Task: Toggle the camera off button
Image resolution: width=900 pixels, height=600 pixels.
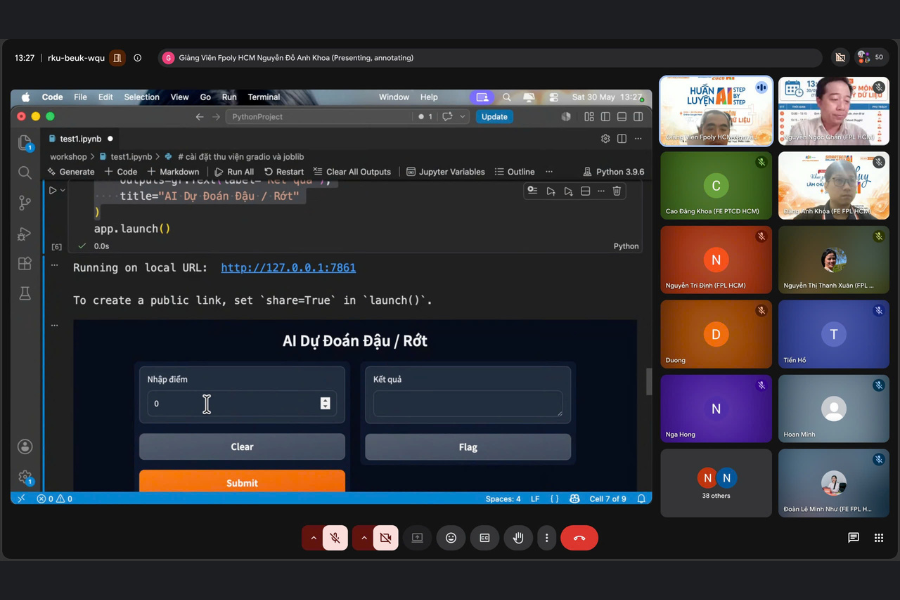Action: coord(386,538)
